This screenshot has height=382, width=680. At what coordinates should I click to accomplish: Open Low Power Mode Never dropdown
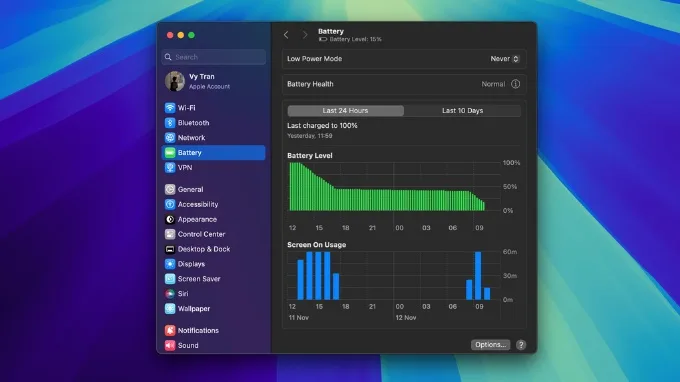pos(504,59)
